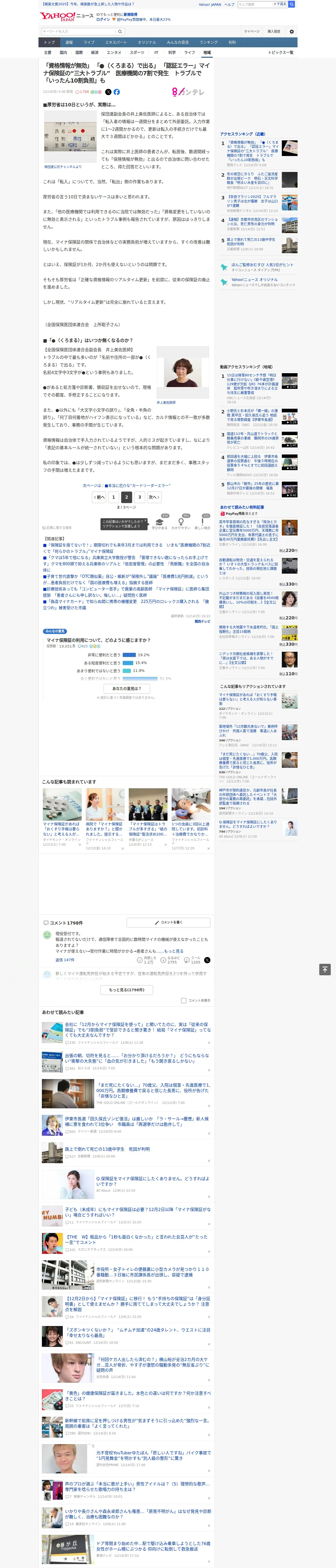This screenshot has width=336, height=1568.
Task: Open article 伊東市長選「田久保氏ゾンビ復活」
Action: click(137, 1121)
